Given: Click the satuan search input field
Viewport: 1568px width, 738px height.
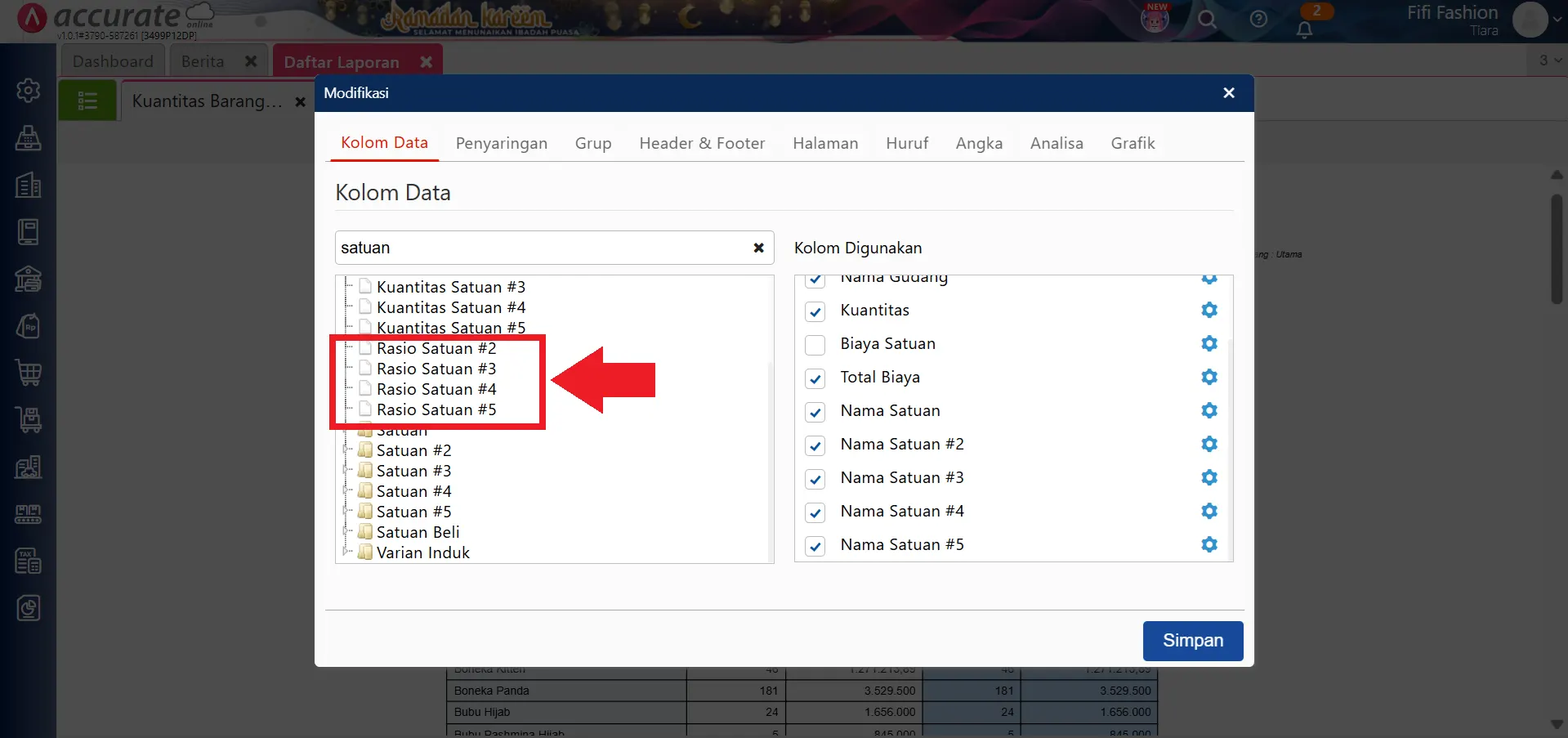Looking at the screenshot, I should tap(539, 248).
